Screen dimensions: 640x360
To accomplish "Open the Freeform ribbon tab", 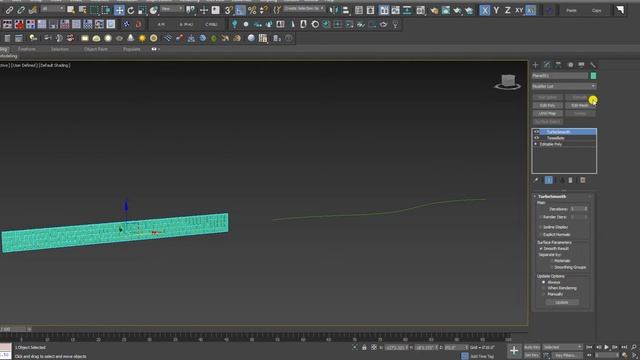I will click(27, 49).
